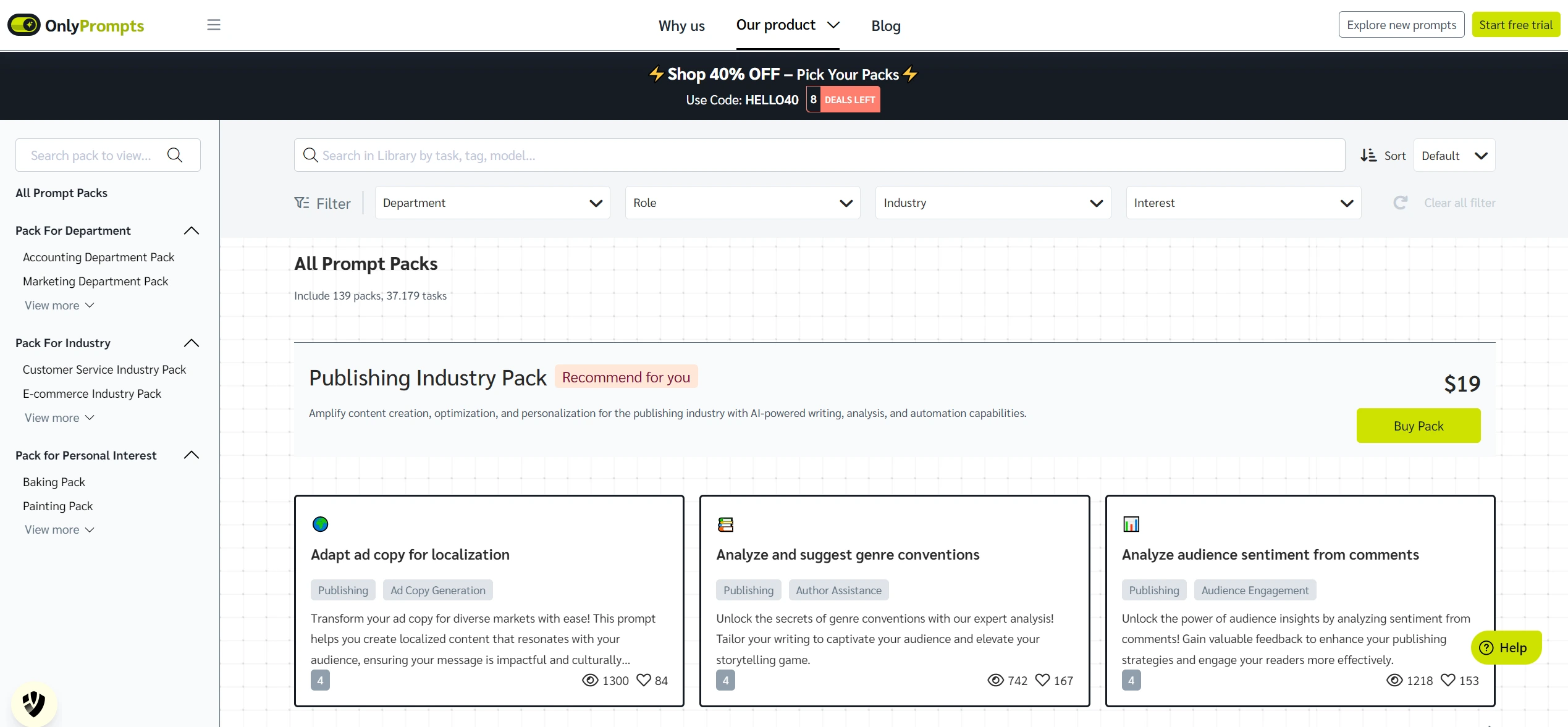This screenshot has width=1568, height=727.
Task: Click Start free trial button
Action: click(x=1515, y=25)
